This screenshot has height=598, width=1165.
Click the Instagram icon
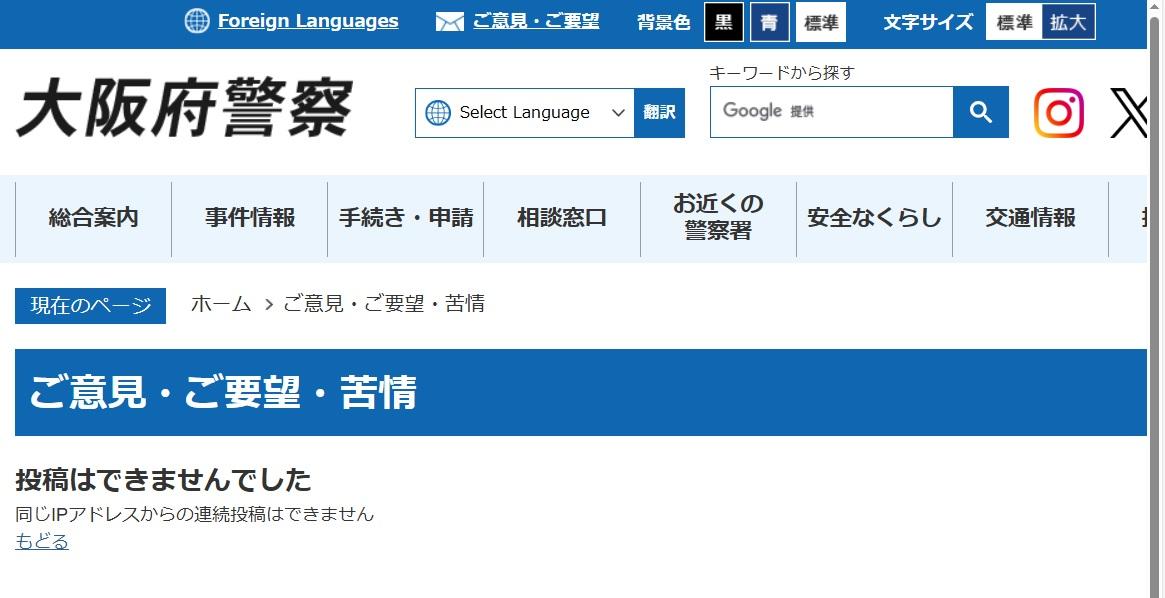point(1058,113)
